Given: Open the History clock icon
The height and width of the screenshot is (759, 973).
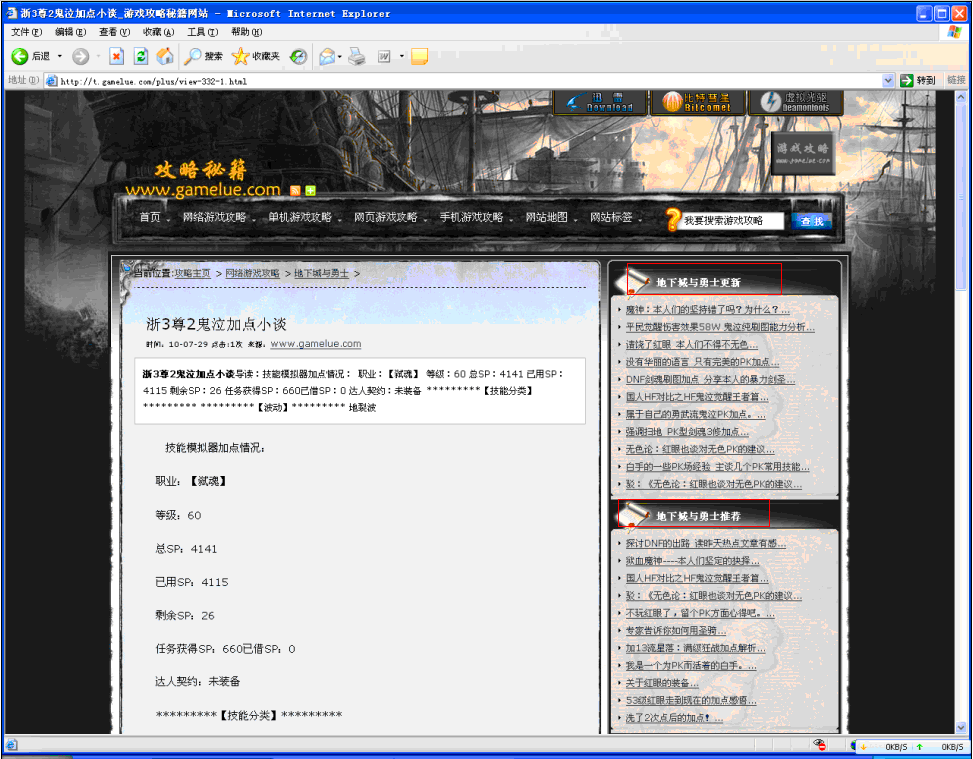Looking at the screenshot, I should tap(298, 56).
